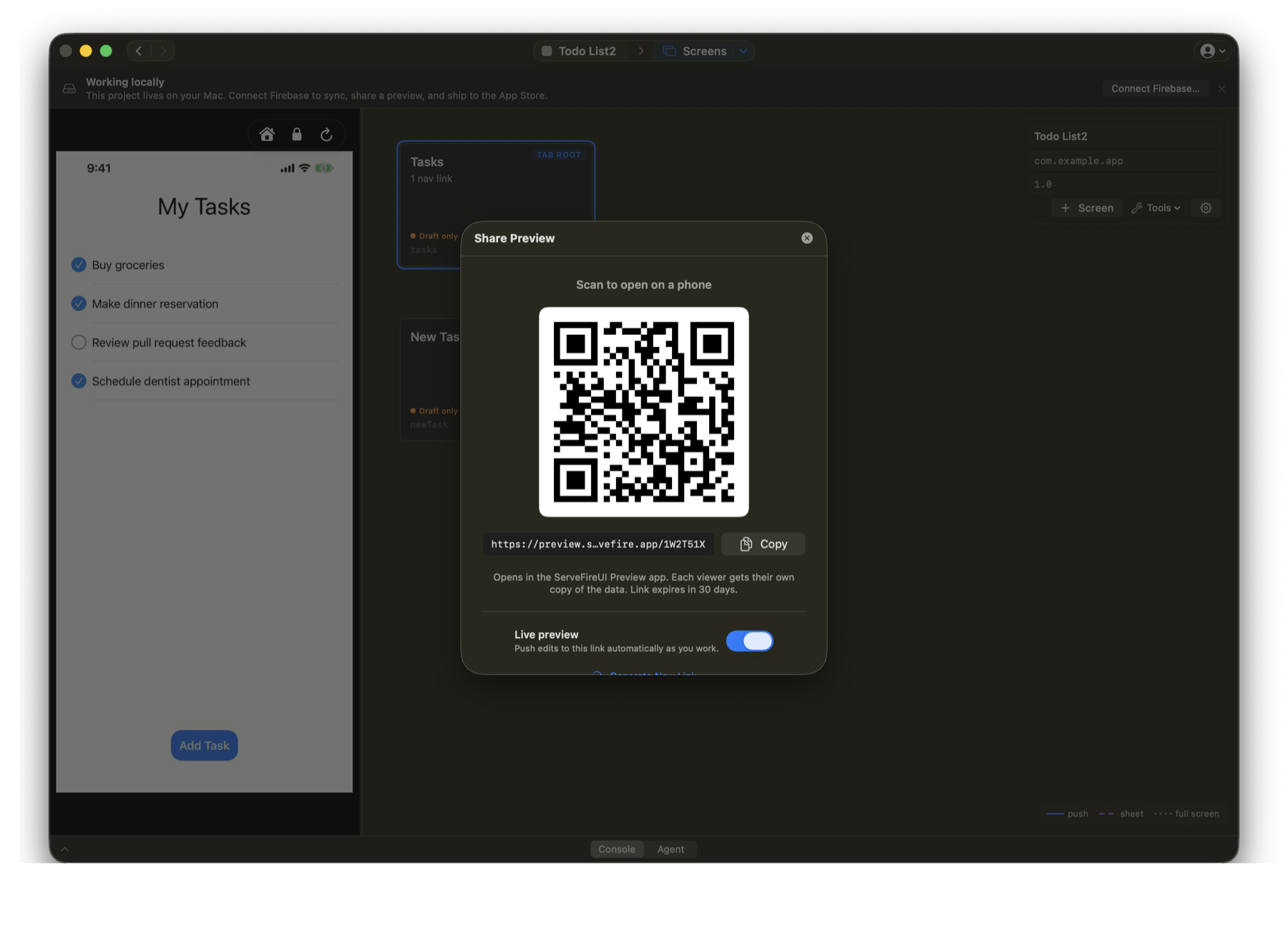Close the Share Preview dialog
Viewport: 1288px width, 928px height.
[x=806, y=238]
